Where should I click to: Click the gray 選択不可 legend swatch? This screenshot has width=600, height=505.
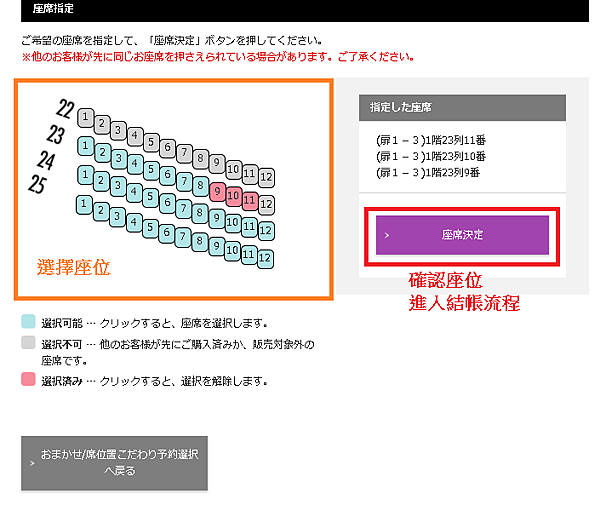(x=28, y=342)
